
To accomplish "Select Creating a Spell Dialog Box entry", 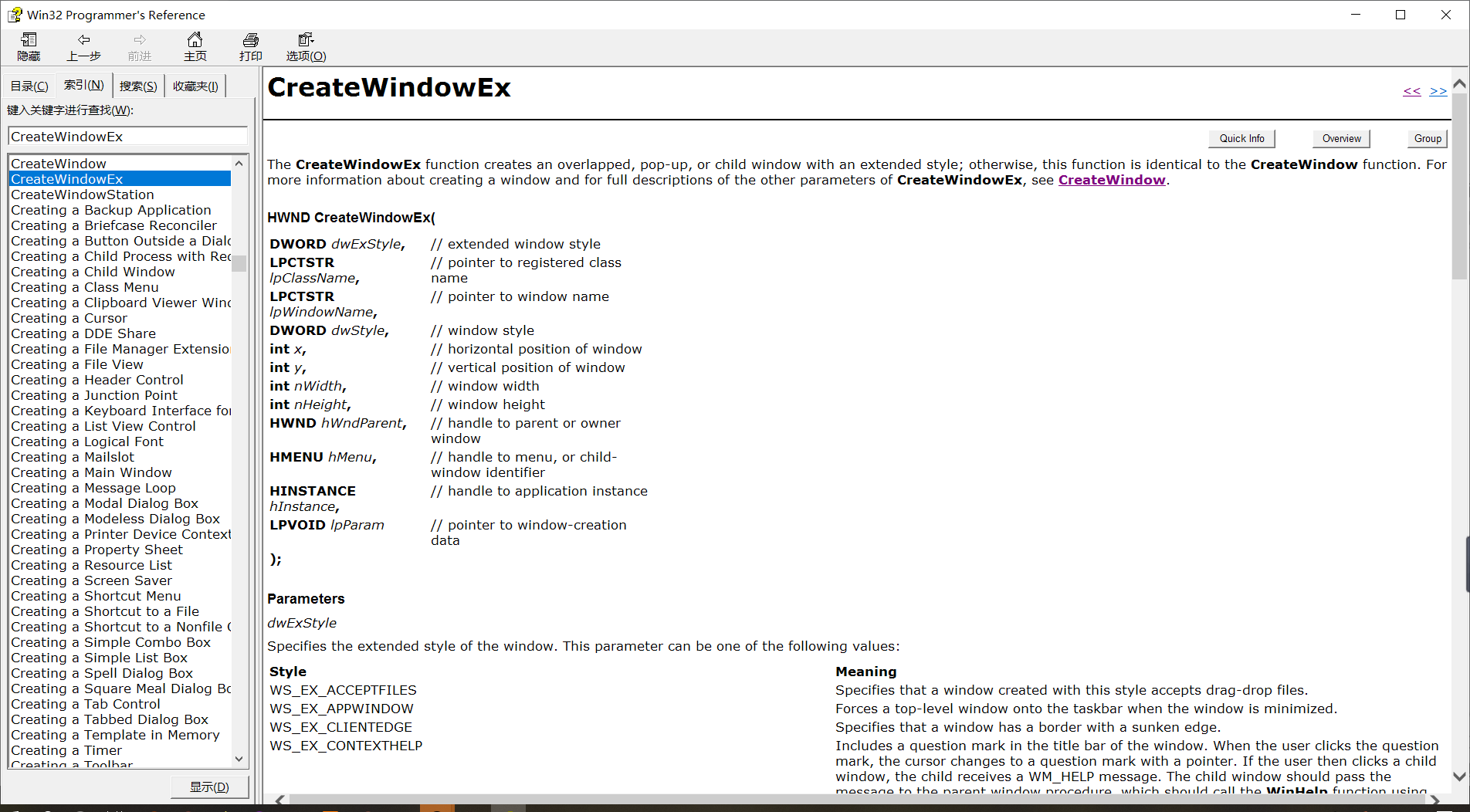I will point(102,673).
